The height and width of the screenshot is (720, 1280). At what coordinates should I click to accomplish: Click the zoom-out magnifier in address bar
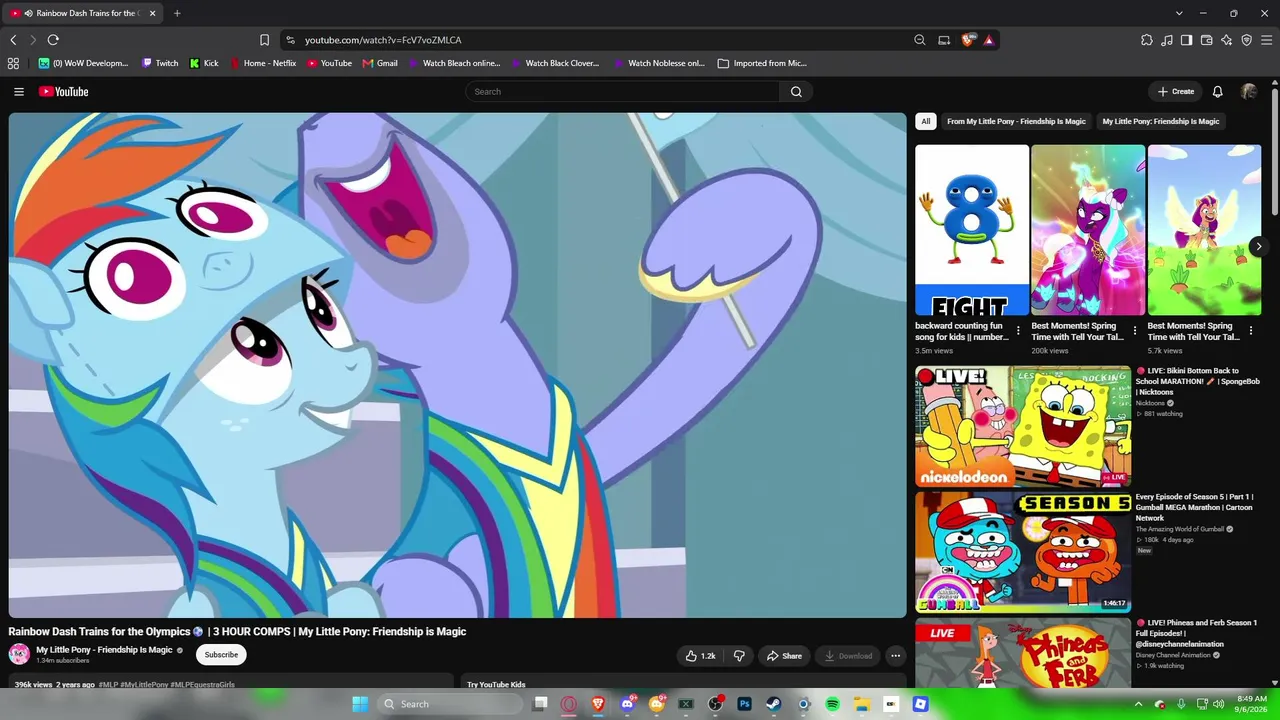point(920,40)
